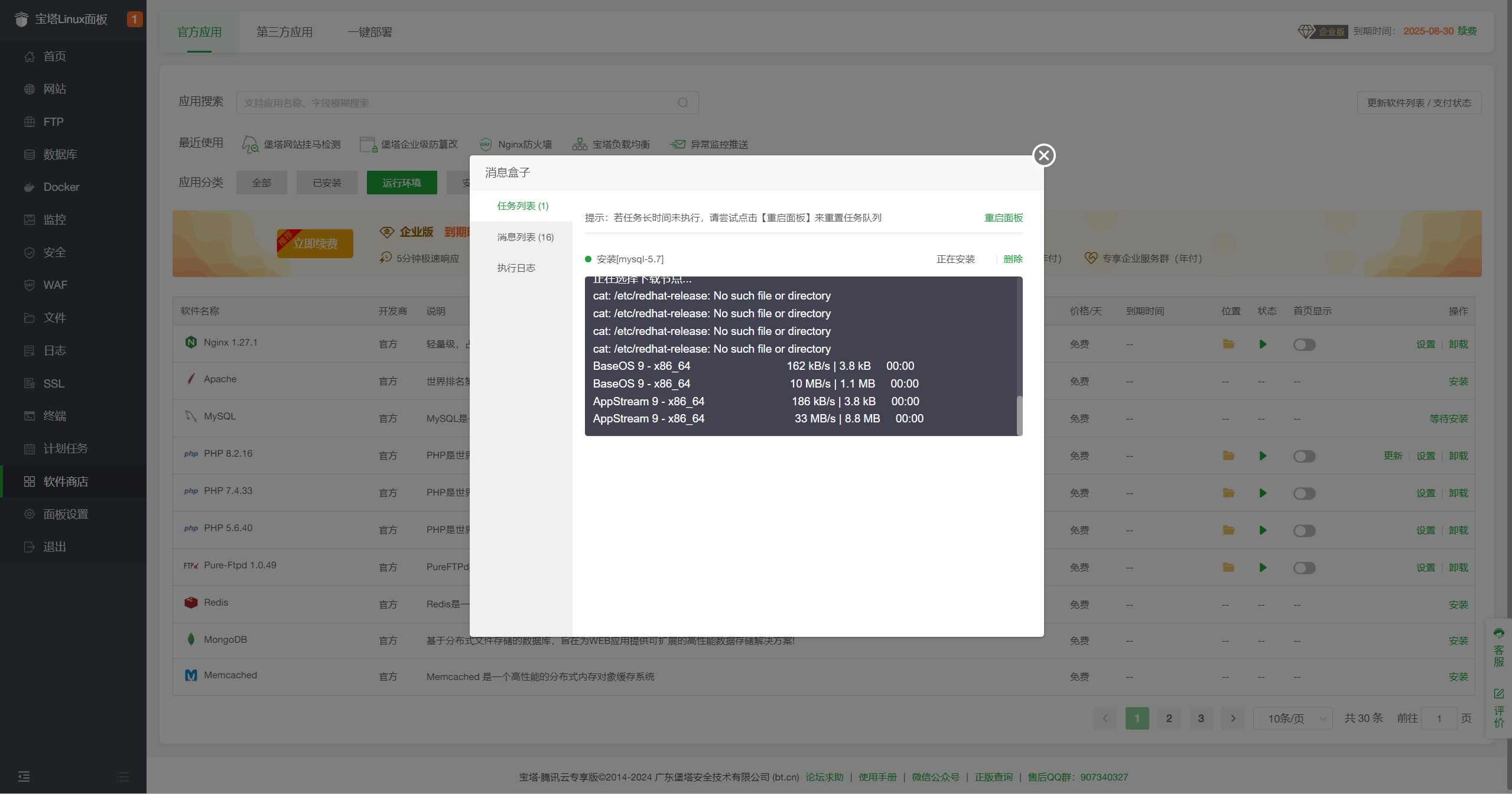Click the 重启面板 link
1512x794 pixels.
1003,217
